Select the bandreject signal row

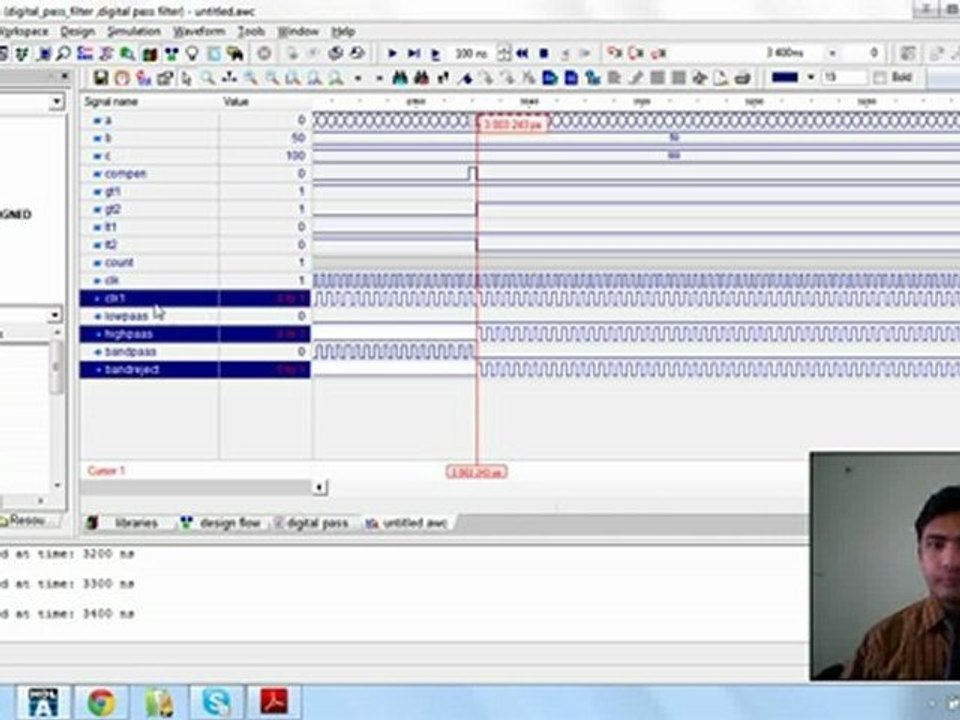click(x=195, y=370)
